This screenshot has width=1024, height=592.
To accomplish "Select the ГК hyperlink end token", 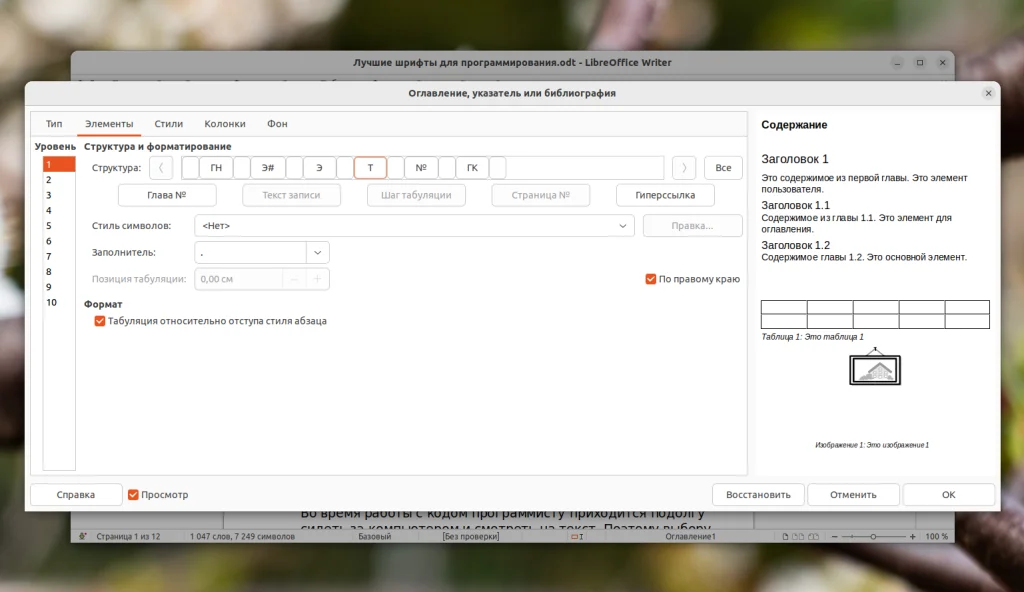I will [472, 167].
